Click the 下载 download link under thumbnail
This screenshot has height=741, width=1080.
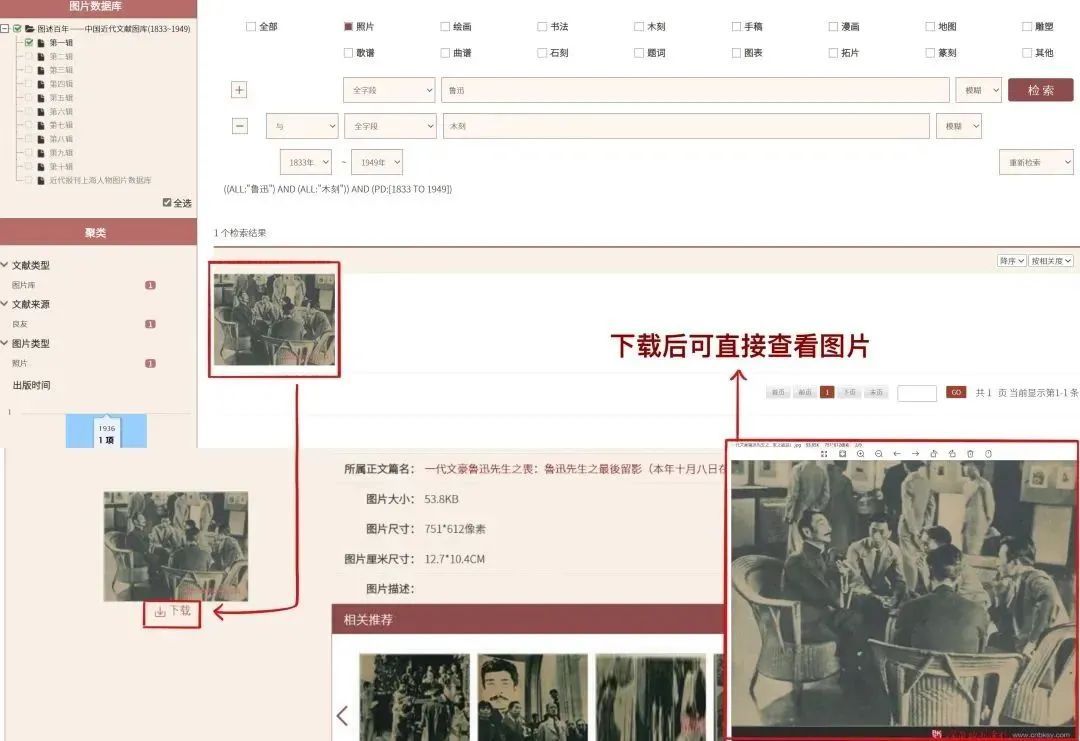click(x=173, y=611)
